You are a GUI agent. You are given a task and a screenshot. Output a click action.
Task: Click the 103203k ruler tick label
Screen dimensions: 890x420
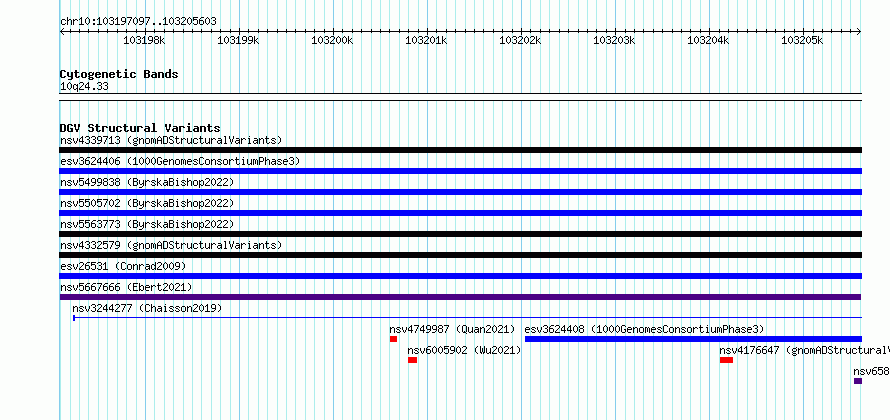[614, 40]
